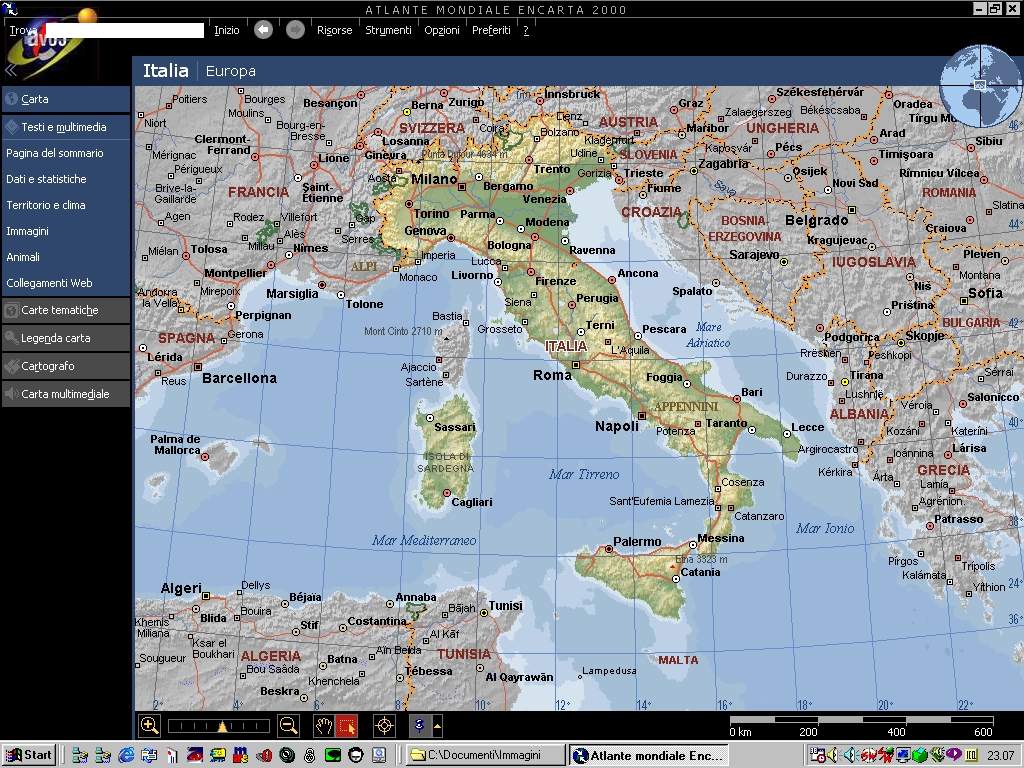Click the Mar Mediterraneo sea label

click(x=424, y=541)
